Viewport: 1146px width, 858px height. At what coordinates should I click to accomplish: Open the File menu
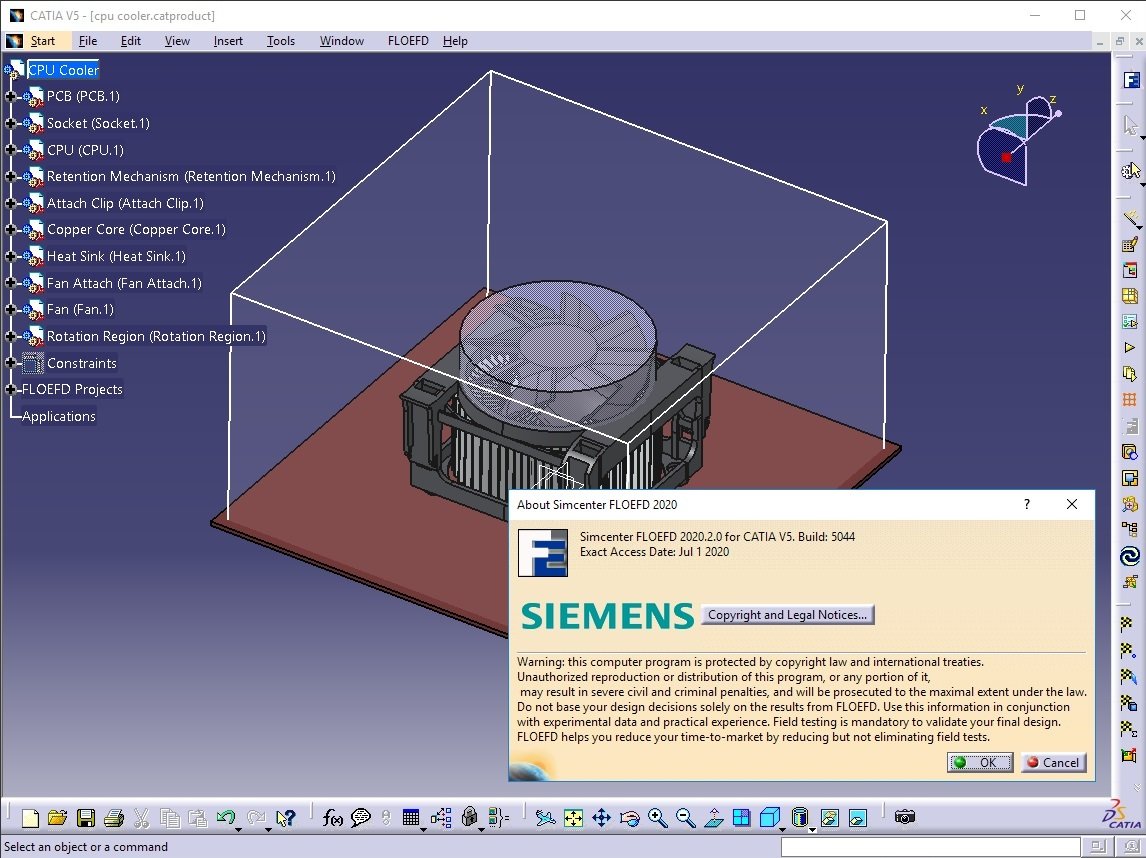tap(88, 41)
